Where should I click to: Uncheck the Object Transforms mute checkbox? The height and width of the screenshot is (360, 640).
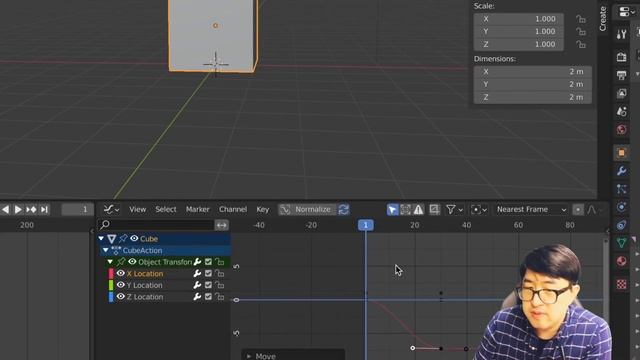point(208,262)
